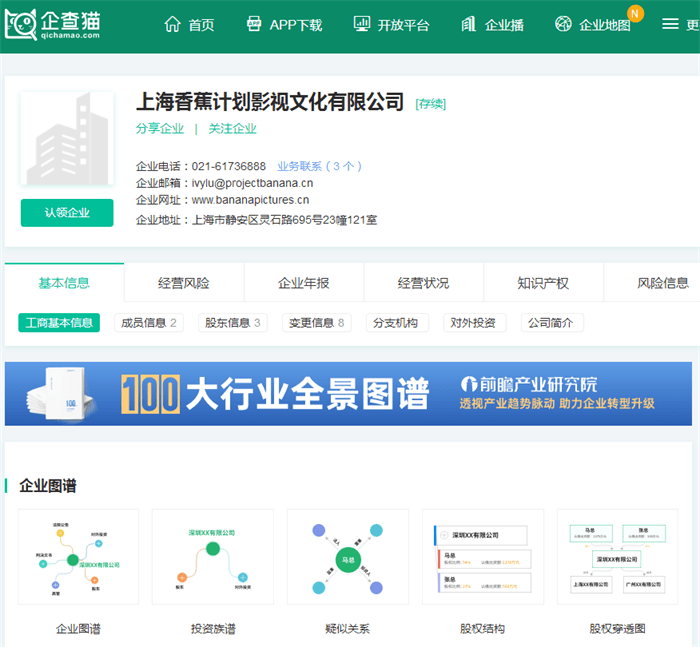Open the 业务联系（3个）link

(319, 166)
